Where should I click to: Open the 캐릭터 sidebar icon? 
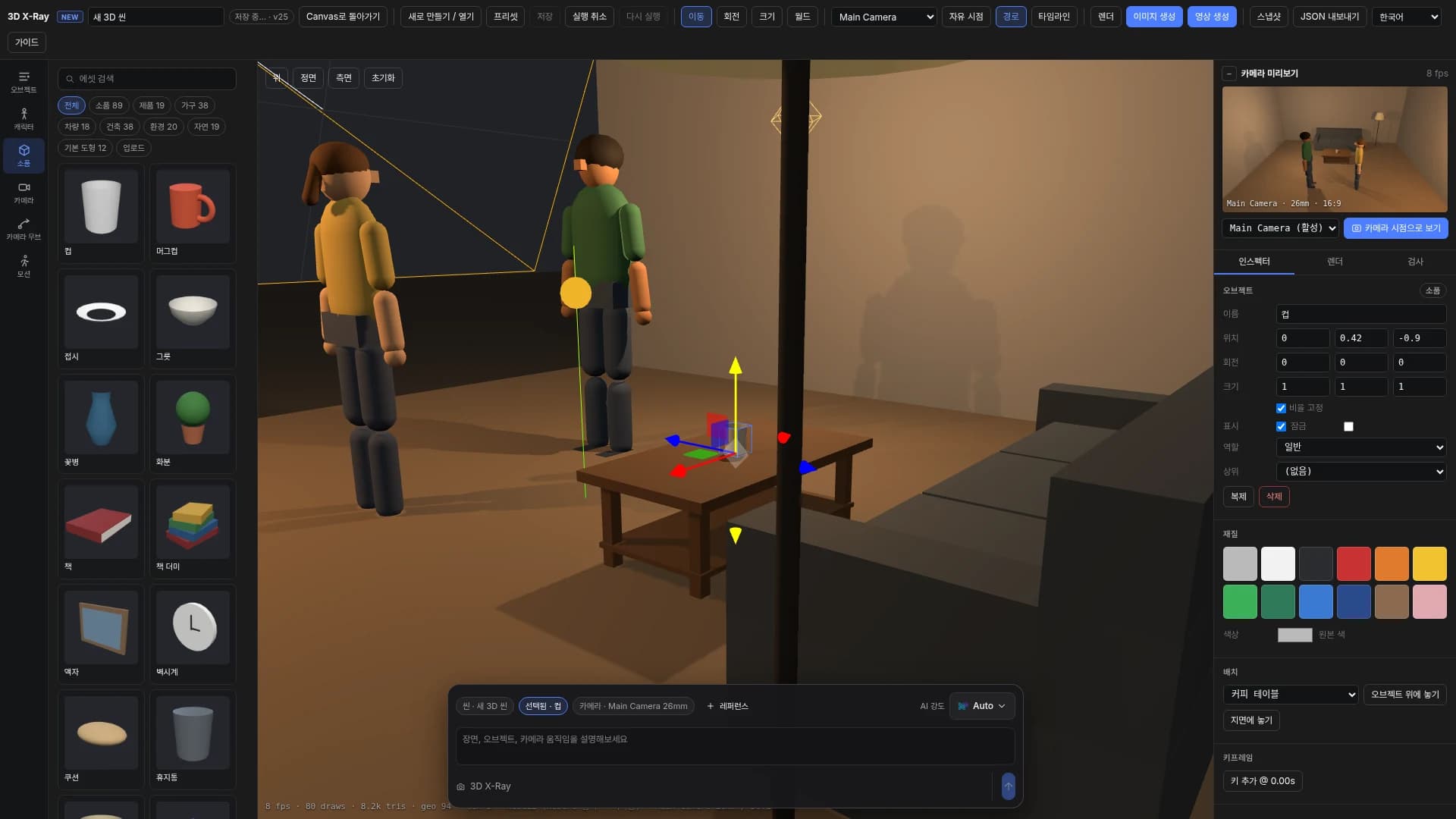pyautogui.click(x=24, y=119)
